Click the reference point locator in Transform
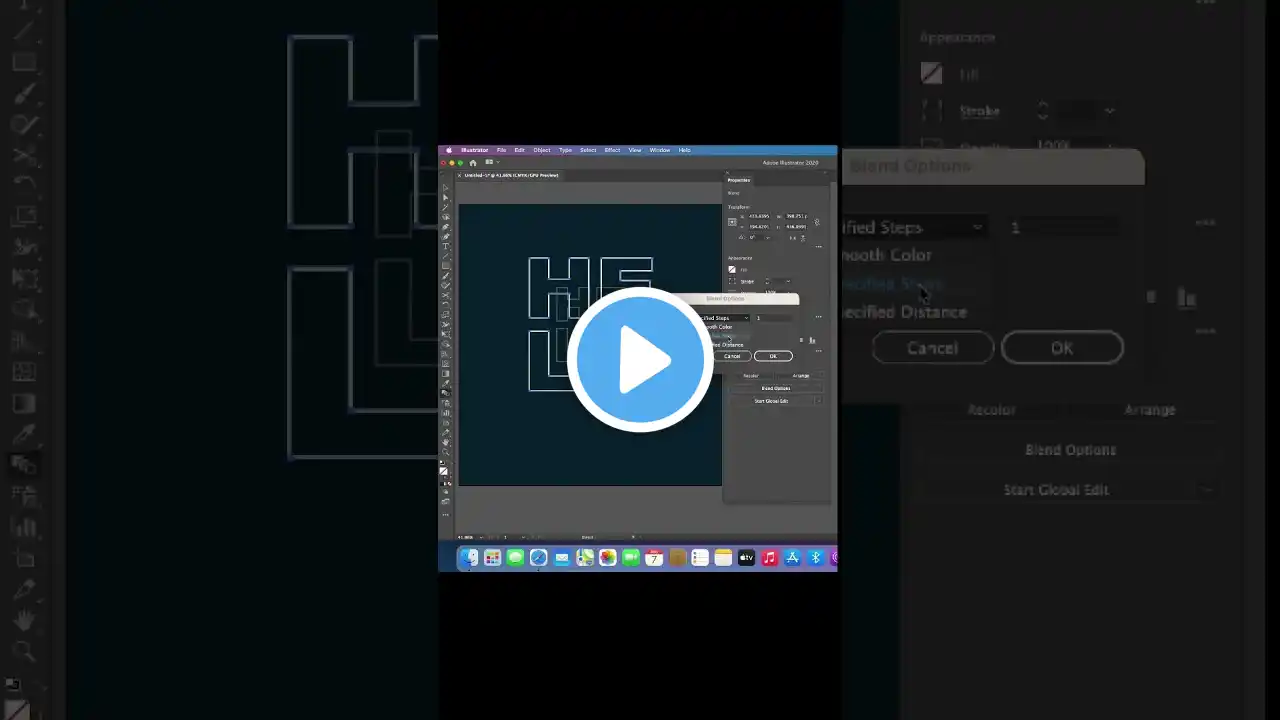 click(732, 221)
